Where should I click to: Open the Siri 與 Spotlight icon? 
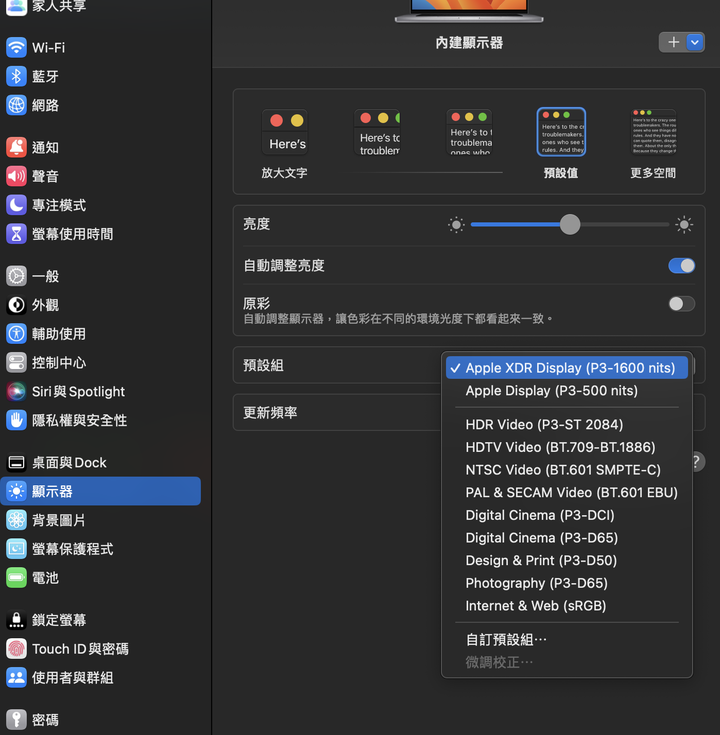point(16,391)
